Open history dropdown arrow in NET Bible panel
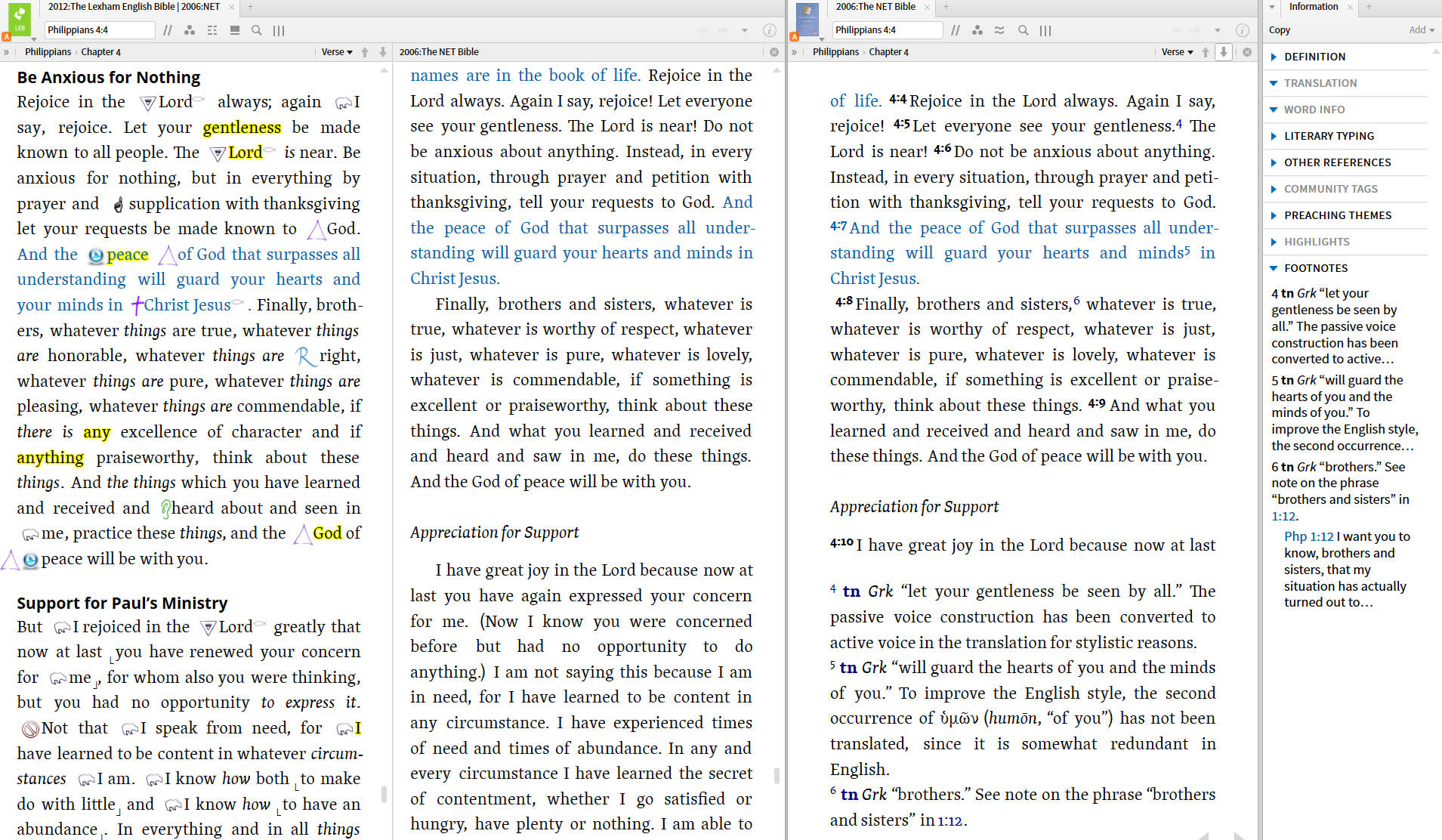The height and width of the screenshot is (840, 1442). coord(1218,30)
